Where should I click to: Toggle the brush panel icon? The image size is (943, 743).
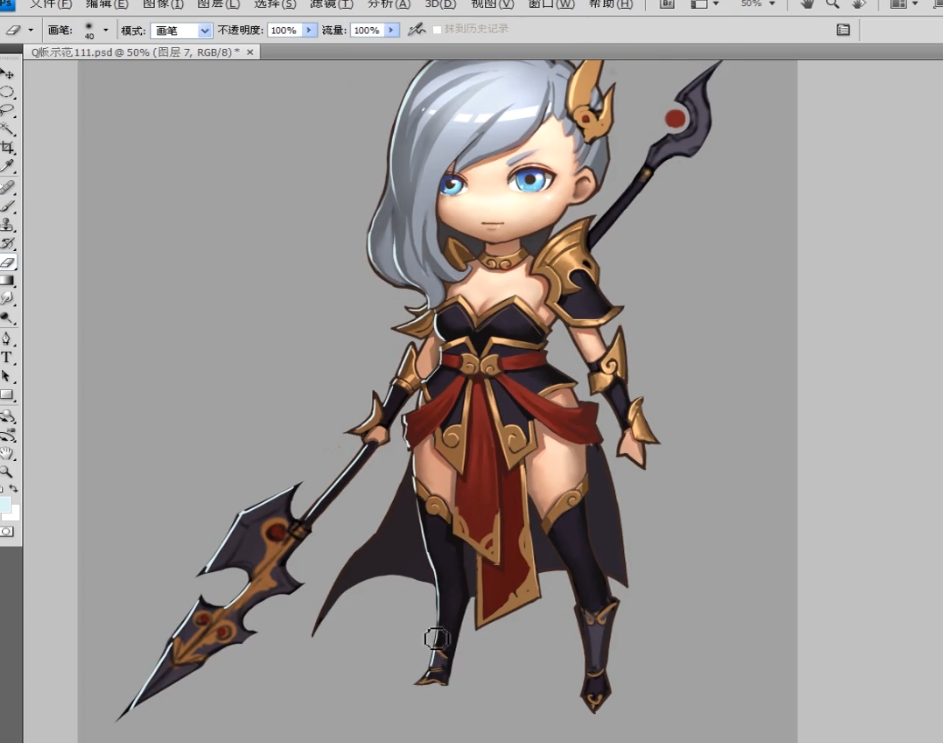[x=843, y=29]
